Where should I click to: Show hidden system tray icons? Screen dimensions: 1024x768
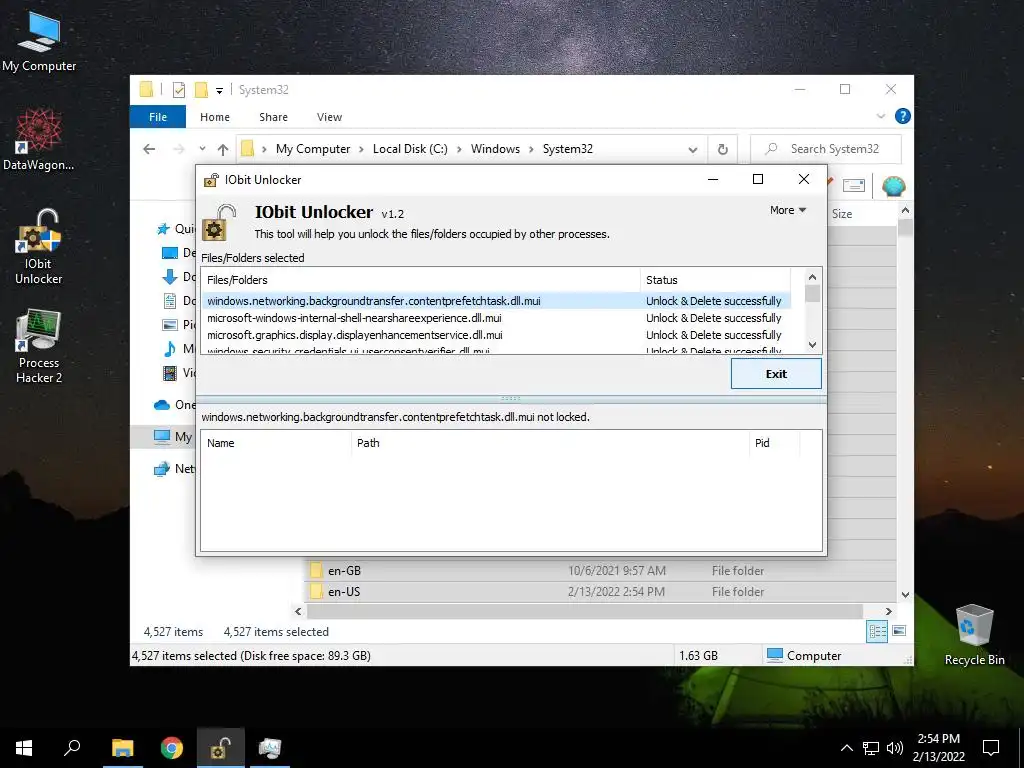tap(846, 748)
